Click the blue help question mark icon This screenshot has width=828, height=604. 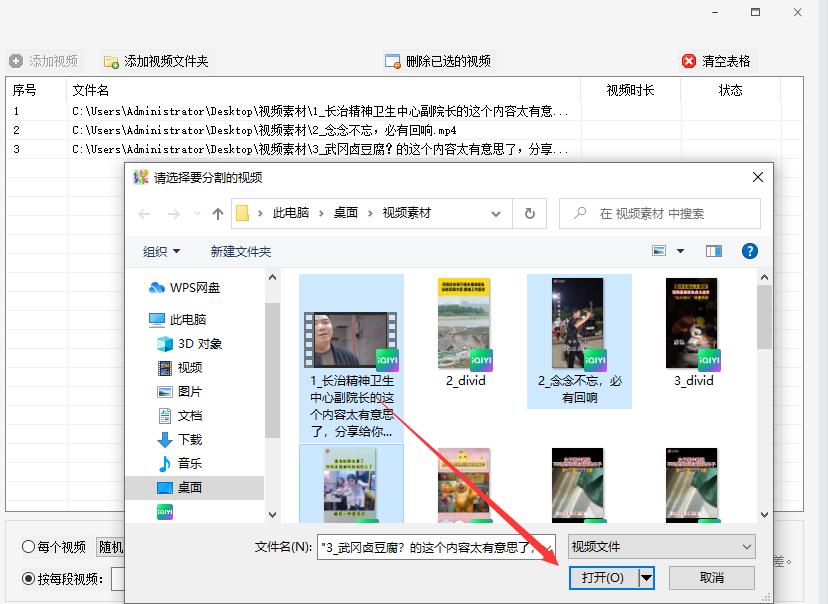pyautogui.click(x=750, y=251)
